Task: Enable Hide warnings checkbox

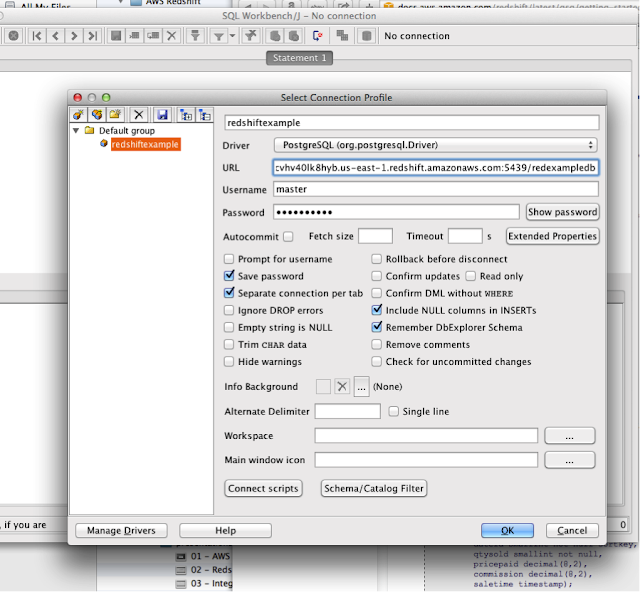Action: [x=229, y=362]
